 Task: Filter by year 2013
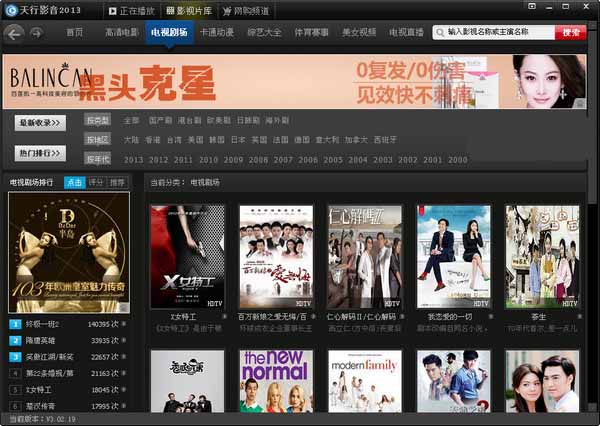point(134,160)
